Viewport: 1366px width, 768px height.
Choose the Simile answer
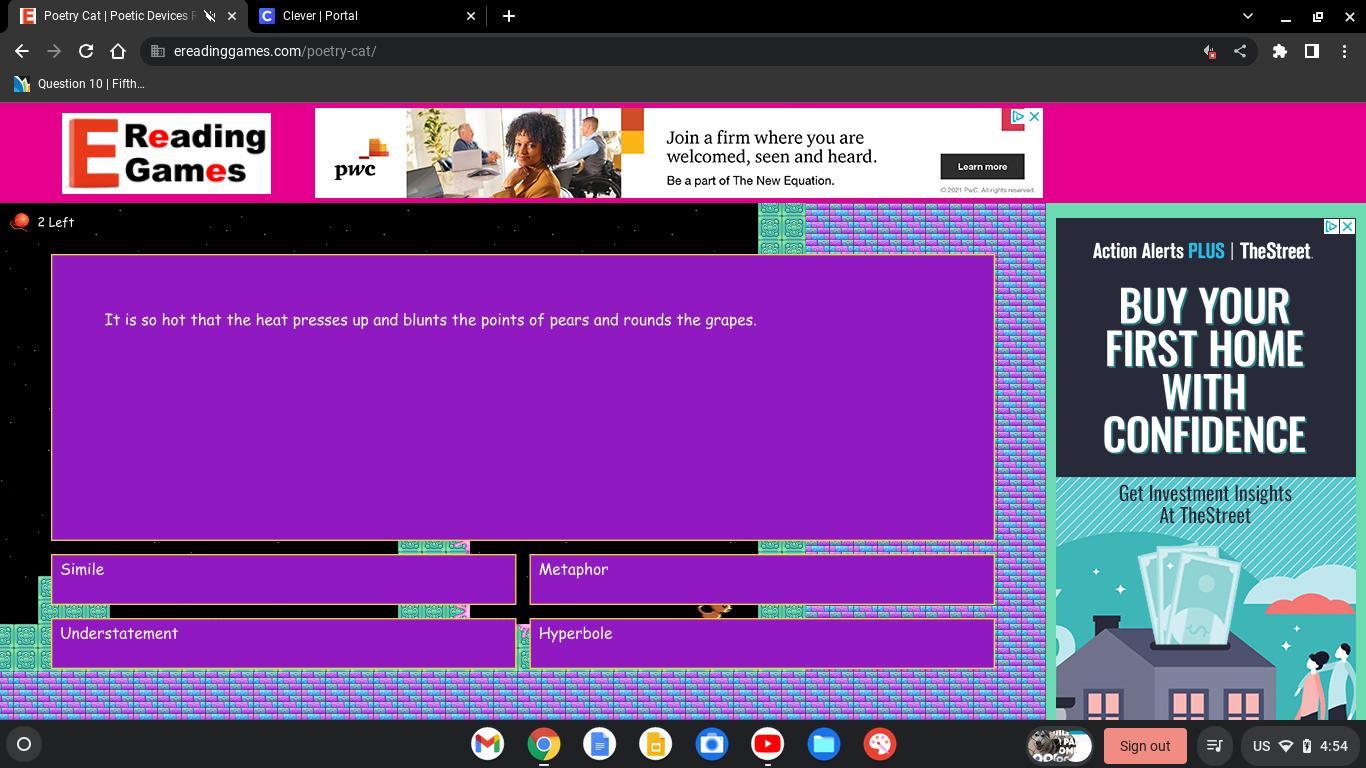pos(284,579)
